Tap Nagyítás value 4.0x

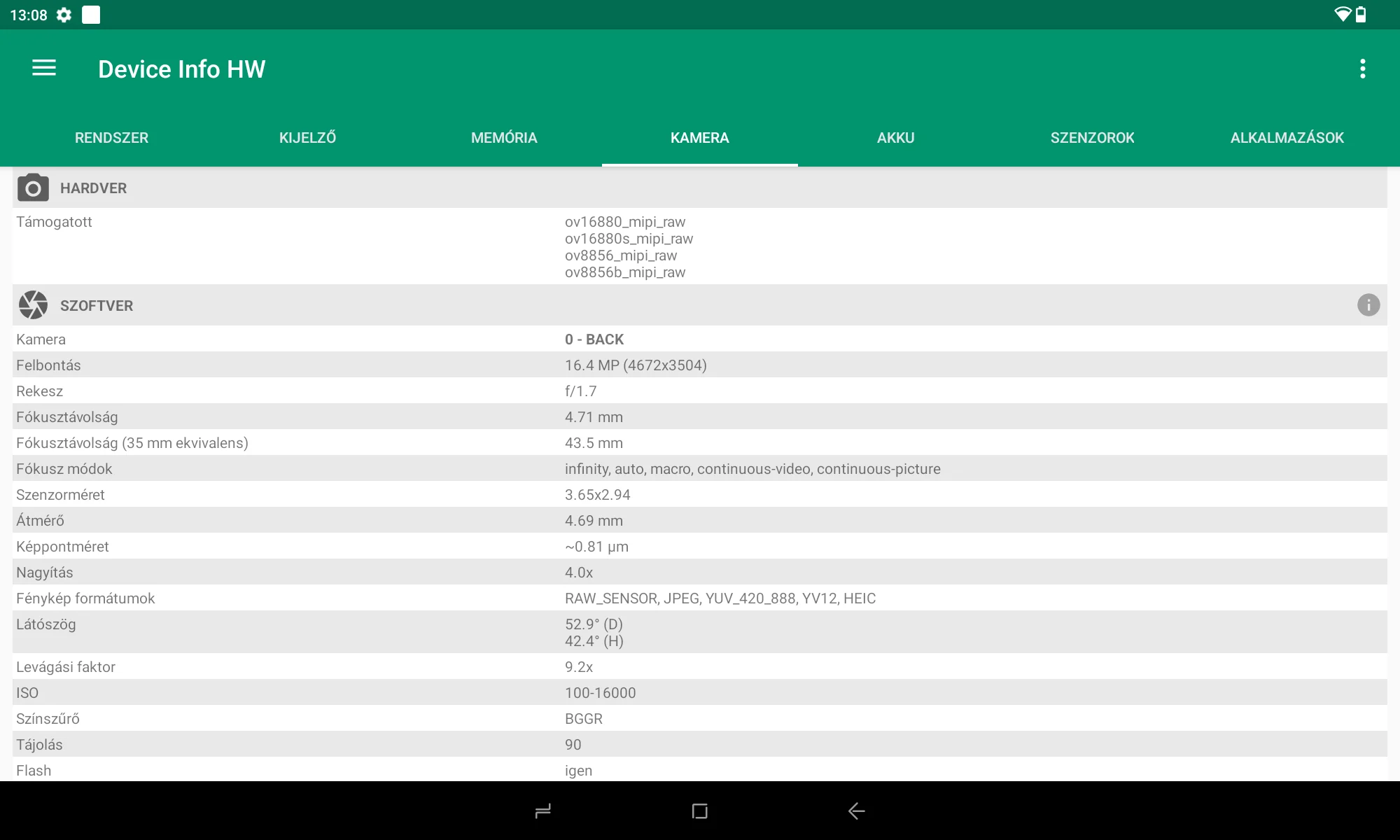pyautogui.click(x=579, y=573)
